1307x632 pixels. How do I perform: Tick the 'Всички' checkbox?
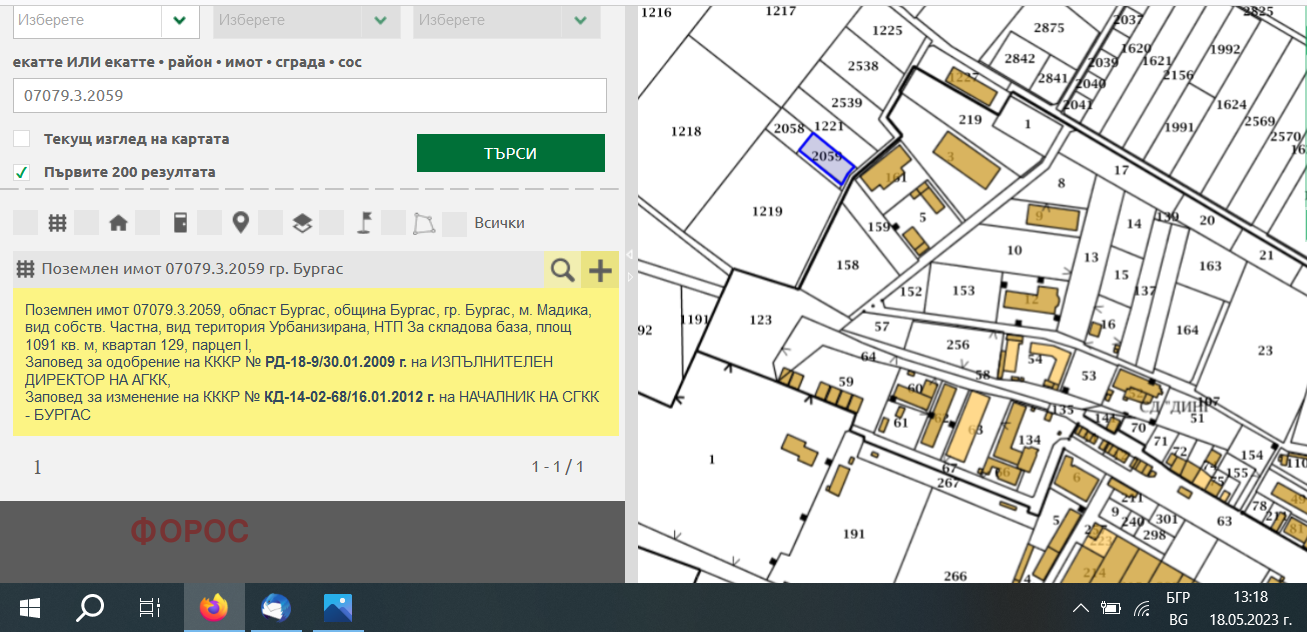(x=455, y=223)
